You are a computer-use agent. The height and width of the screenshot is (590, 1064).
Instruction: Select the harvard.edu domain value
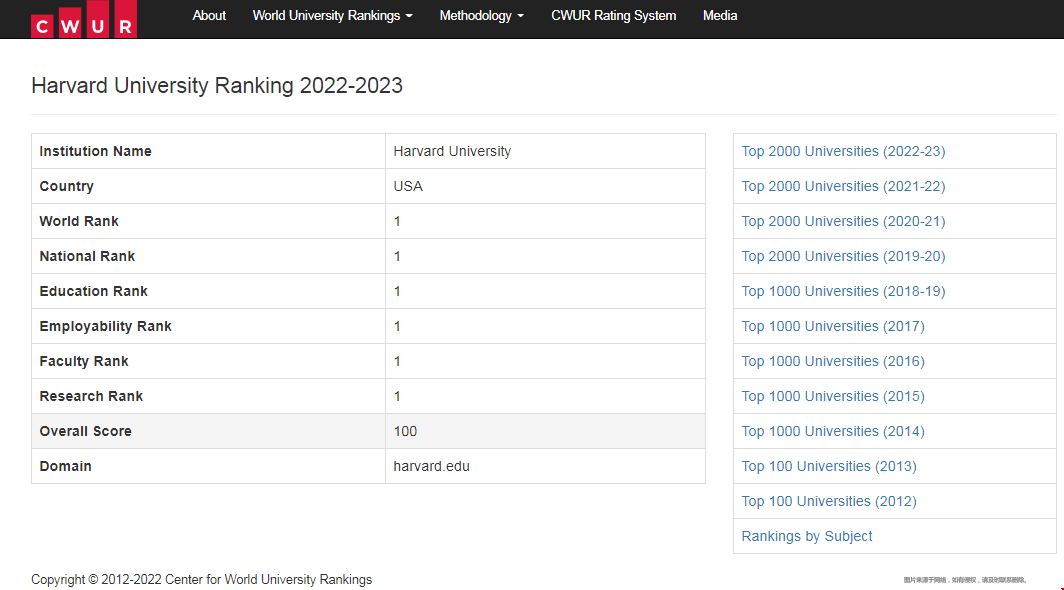coord(432,466)
